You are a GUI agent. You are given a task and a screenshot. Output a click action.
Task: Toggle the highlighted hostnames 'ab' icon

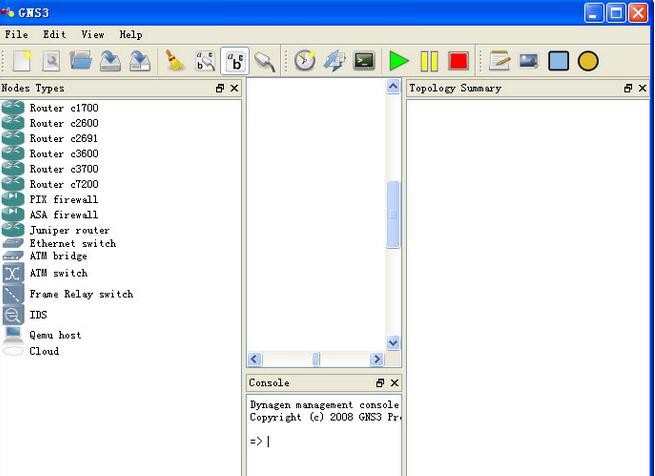235,61
